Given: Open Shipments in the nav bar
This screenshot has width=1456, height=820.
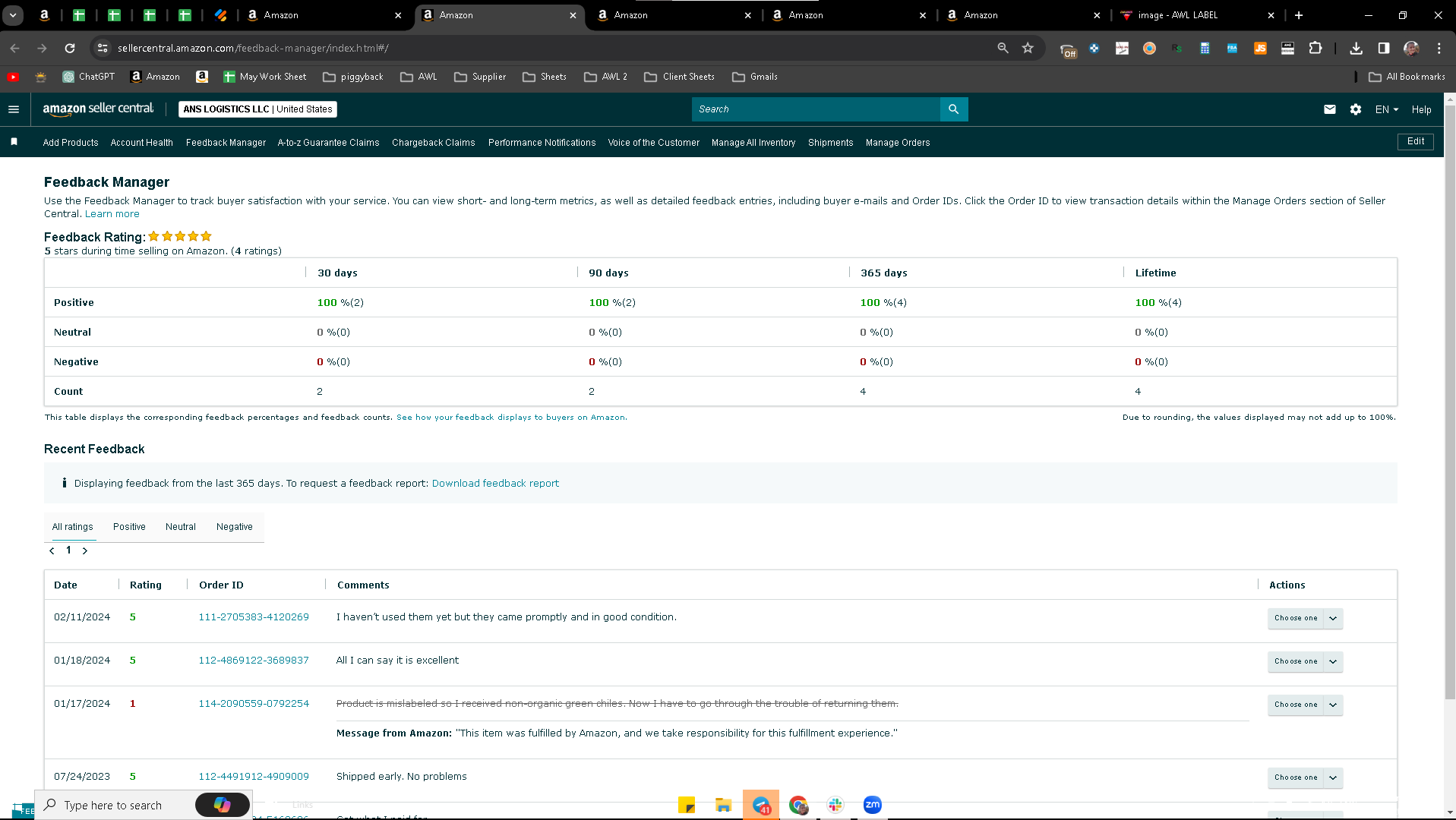Looking at the screenshot, I should 831,143.
